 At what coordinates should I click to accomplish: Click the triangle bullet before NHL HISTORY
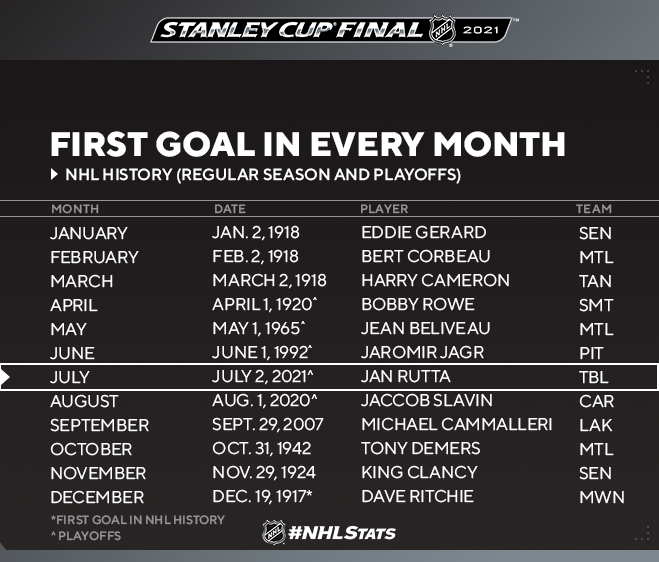[54, 174]
